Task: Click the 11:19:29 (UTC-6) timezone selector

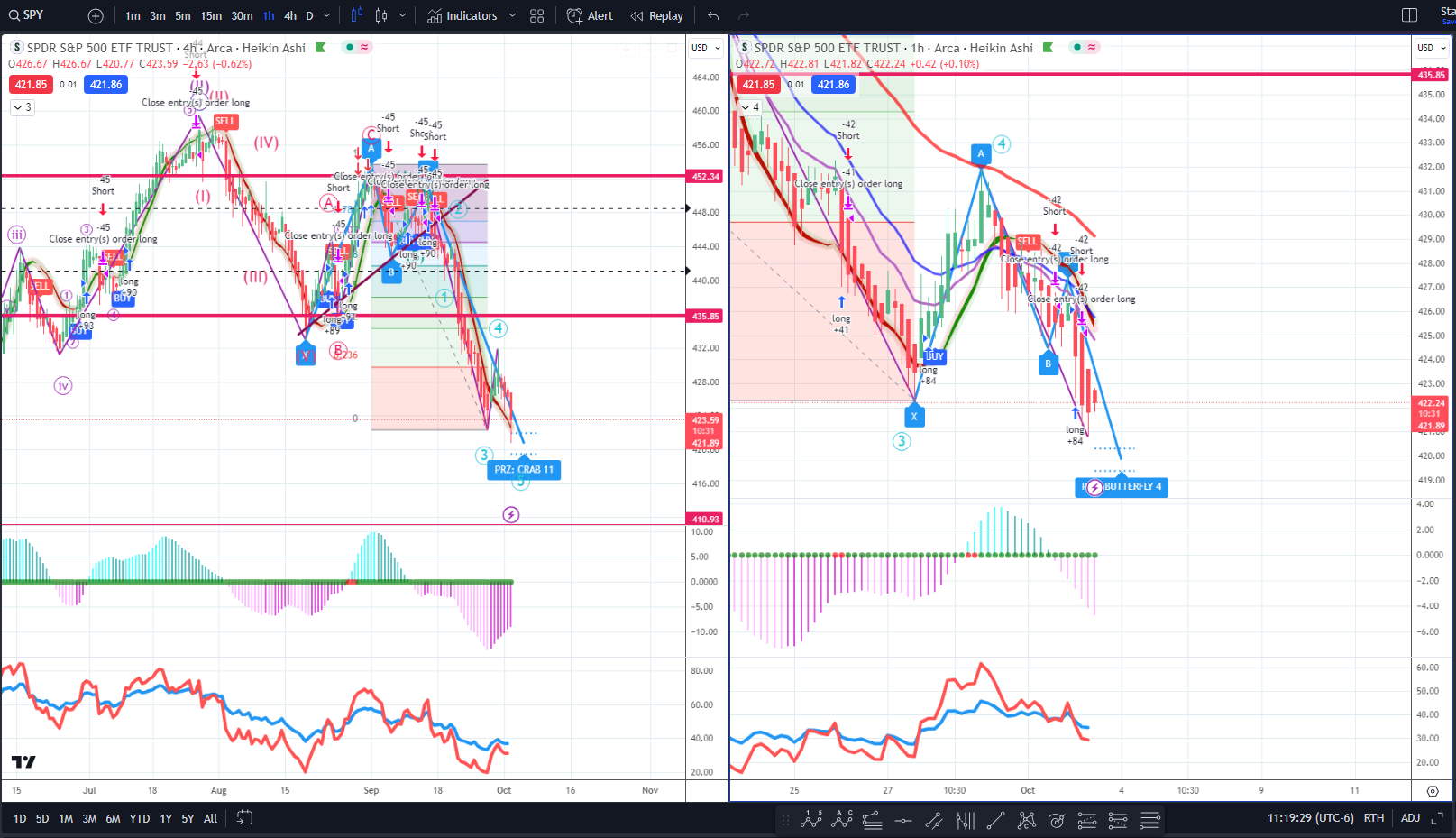Action: (x=1310, y=818)
